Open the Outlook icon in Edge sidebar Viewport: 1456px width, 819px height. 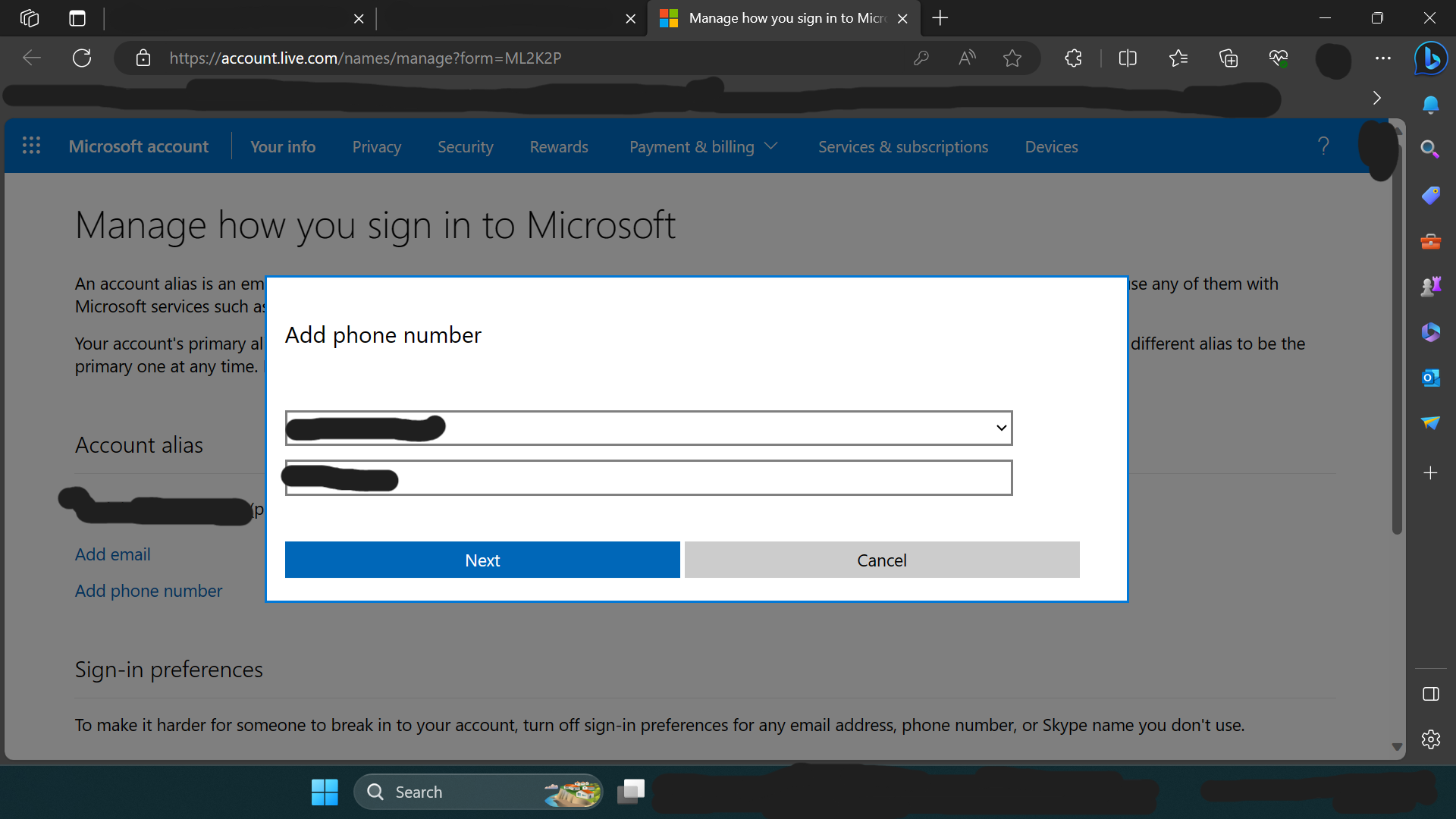click(x=1432, y=377)
